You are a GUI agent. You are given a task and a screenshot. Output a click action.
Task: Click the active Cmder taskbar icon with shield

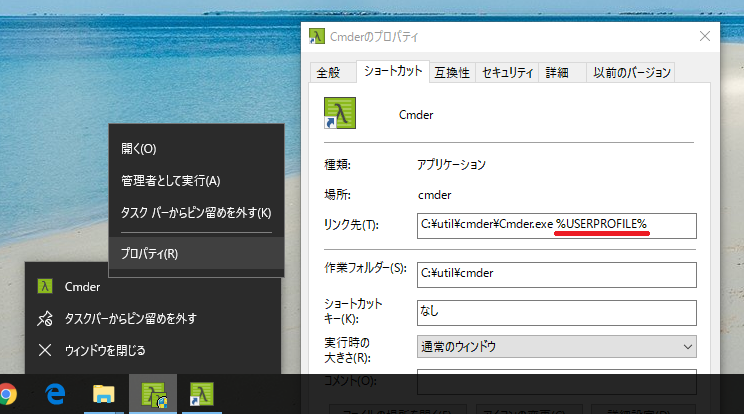(153, 394)
